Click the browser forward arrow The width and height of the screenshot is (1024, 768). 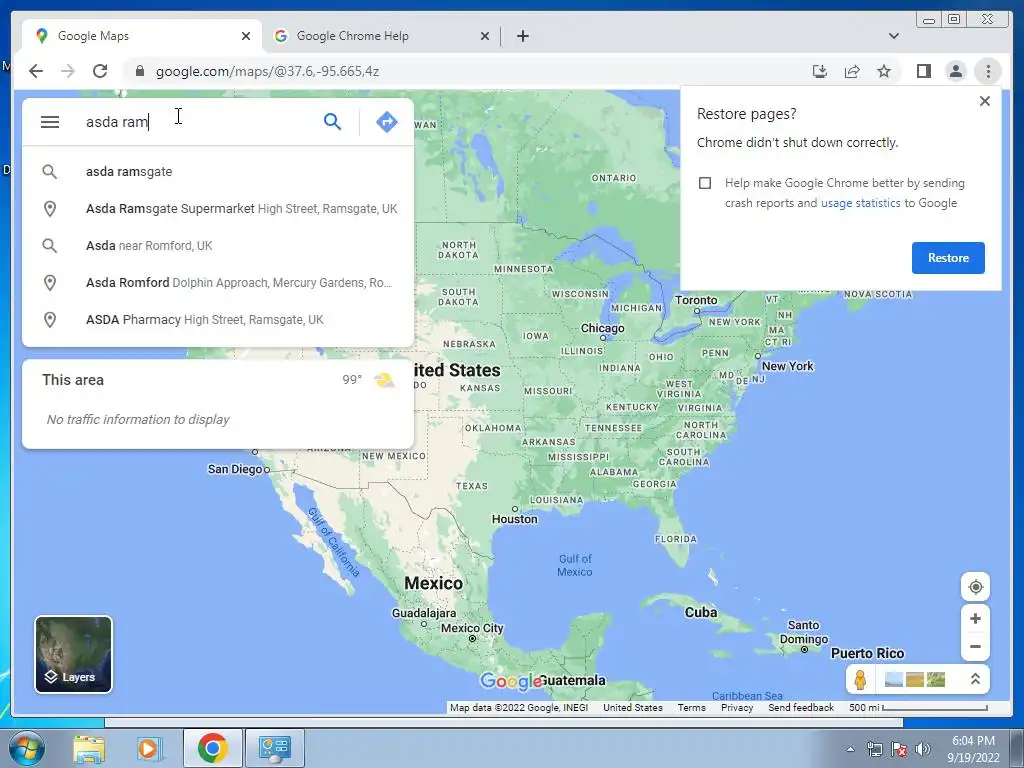pyautogui.click(x=68, y=71)
